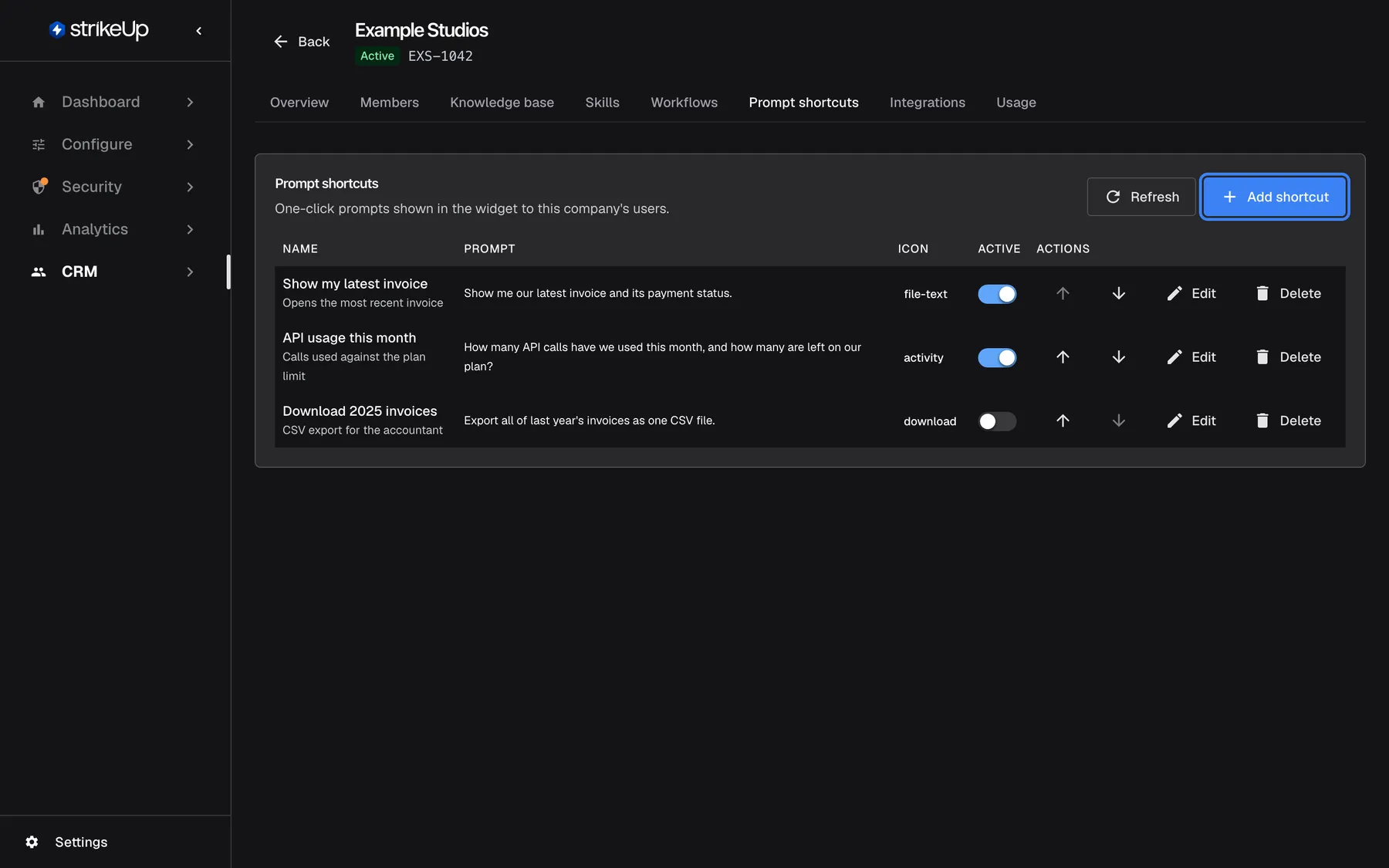The image size is (1389, 868).
Task: Edit the 'Download 2025 invoices' shortcut
Action: pyautogui.click(x=1191, y=420)
